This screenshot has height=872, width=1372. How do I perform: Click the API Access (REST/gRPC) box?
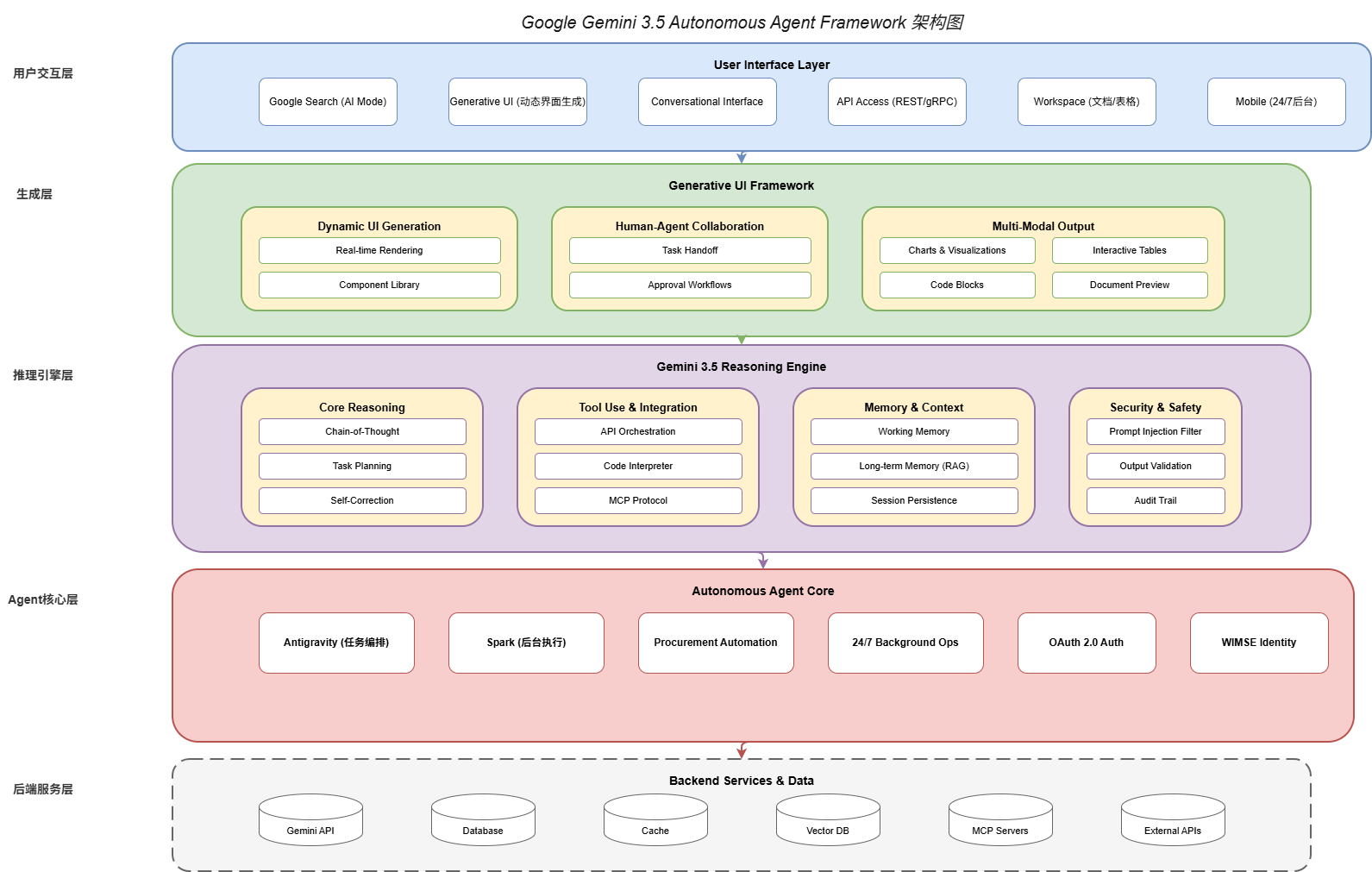(897, 102)
